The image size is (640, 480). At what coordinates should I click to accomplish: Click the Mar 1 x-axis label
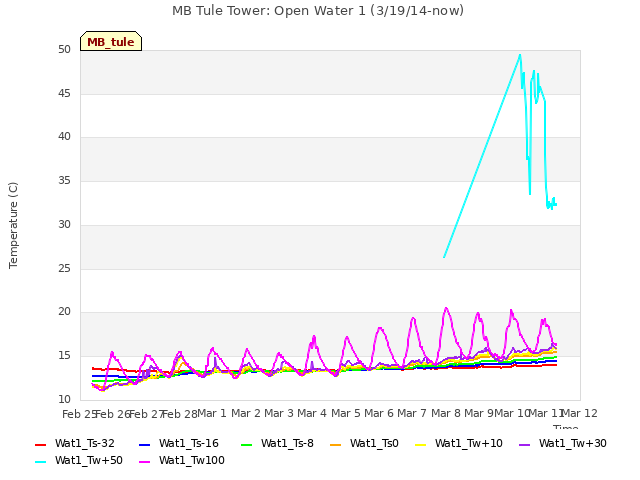[x=212, y=413]
